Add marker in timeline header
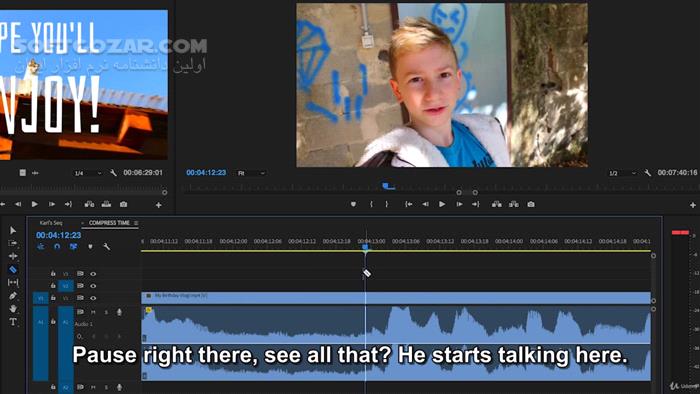Screen dimensions: 700x394 click(90, 246)
